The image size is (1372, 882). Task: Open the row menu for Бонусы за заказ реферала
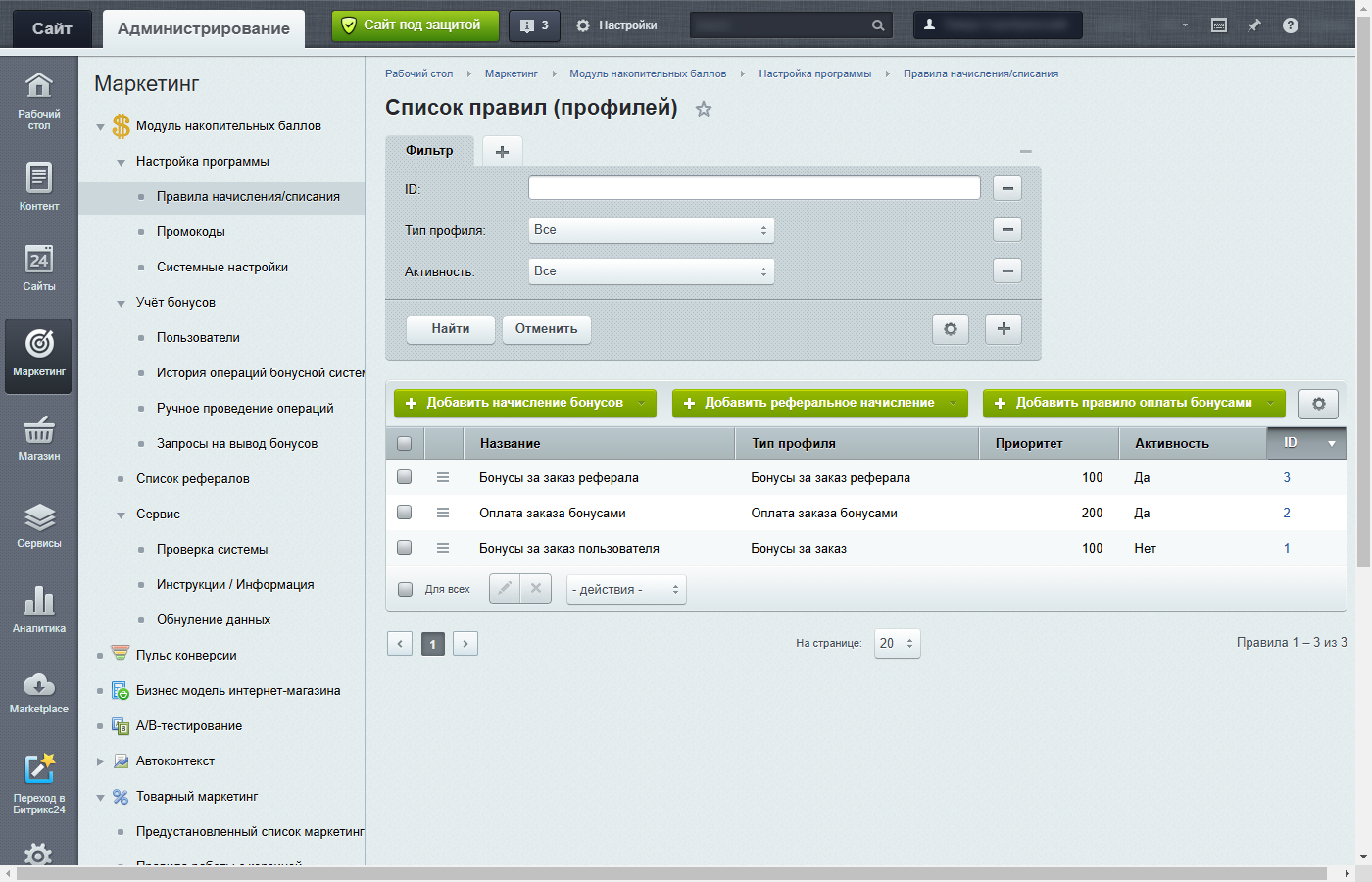[x=443, y=477]
